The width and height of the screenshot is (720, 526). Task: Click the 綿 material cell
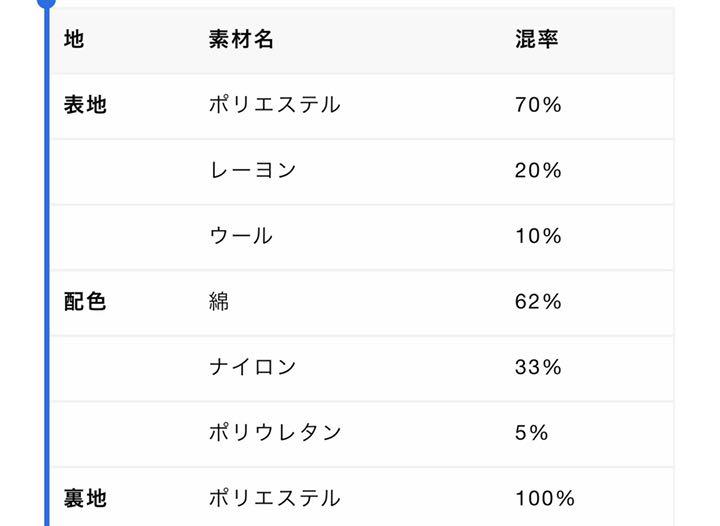point(219,302)
